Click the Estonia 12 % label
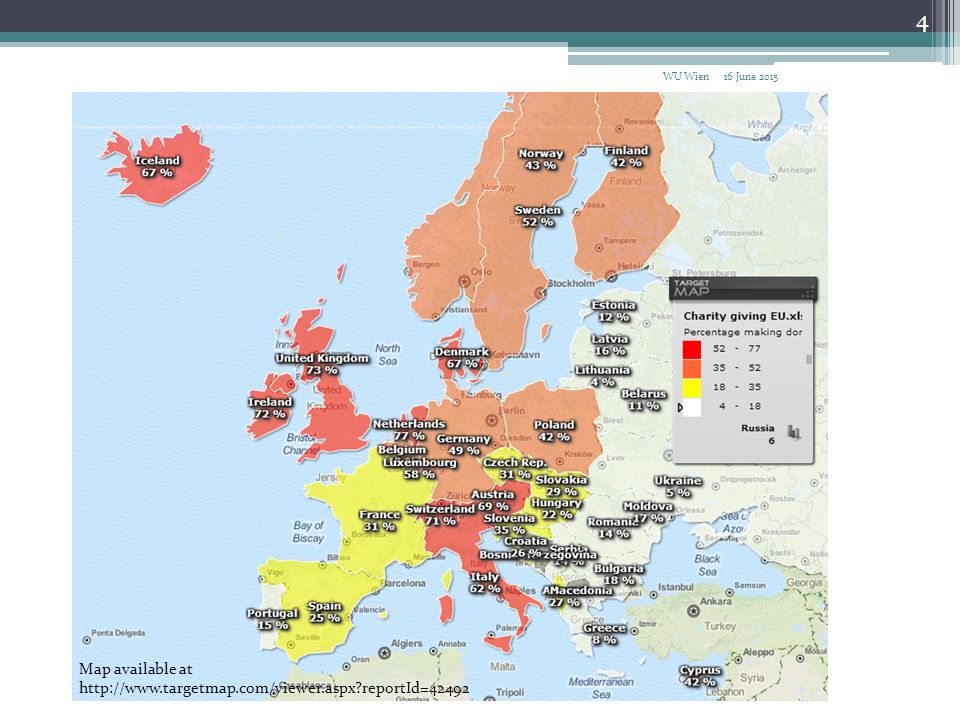The height and width of the screenshot is (720, 960). click(613, 311)
